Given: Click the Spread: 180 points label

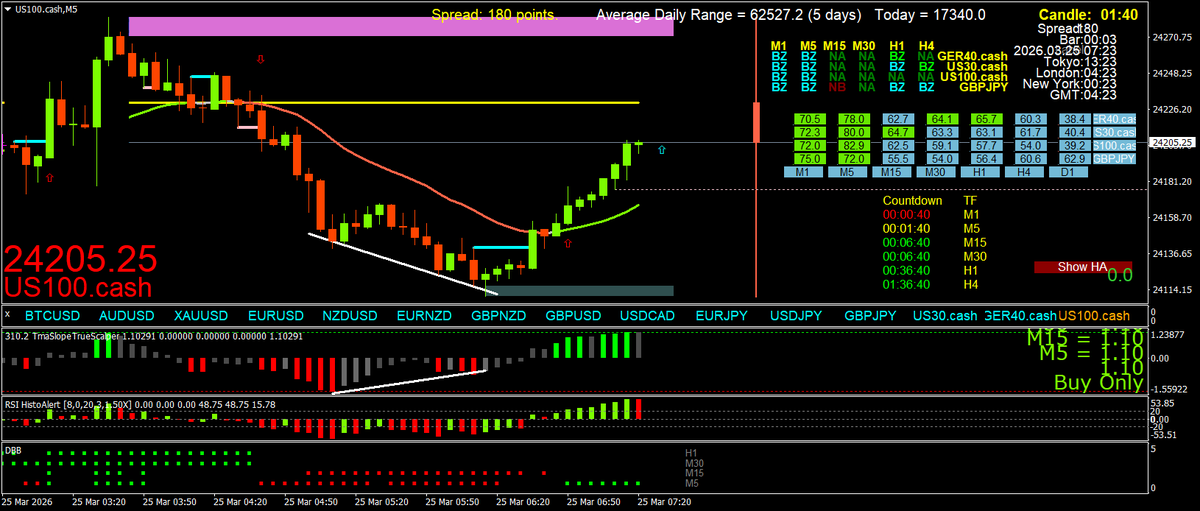Looking at the screenshot, I should pyautogui.click(x=495, y=15).
